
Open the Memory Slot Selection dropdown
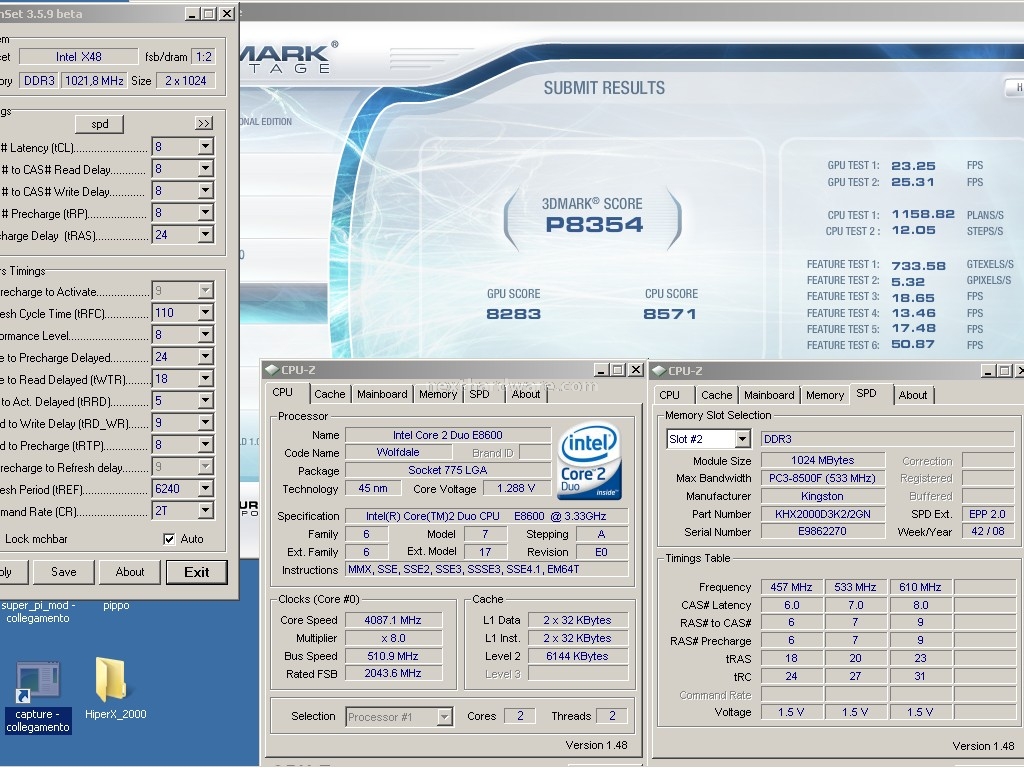743,439
